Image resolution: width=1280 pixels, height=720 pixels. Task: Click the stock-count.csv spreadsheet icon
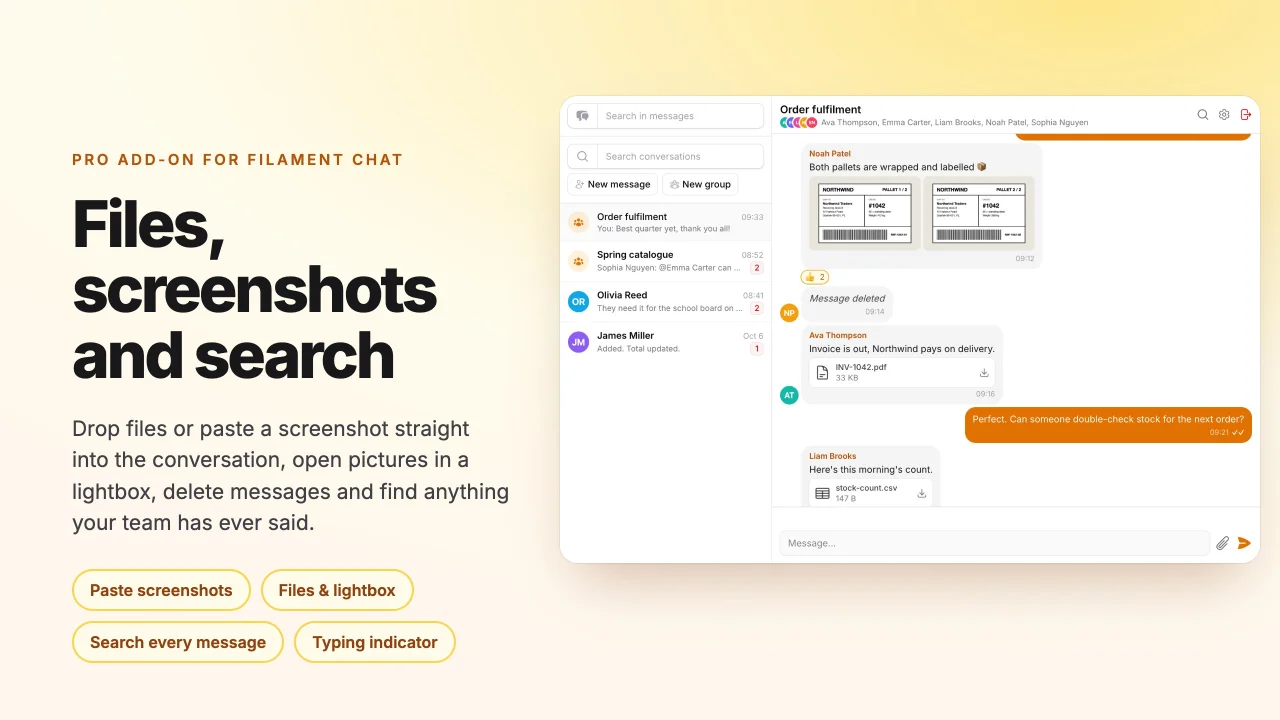pyautogui.click(x=822, y=493)
